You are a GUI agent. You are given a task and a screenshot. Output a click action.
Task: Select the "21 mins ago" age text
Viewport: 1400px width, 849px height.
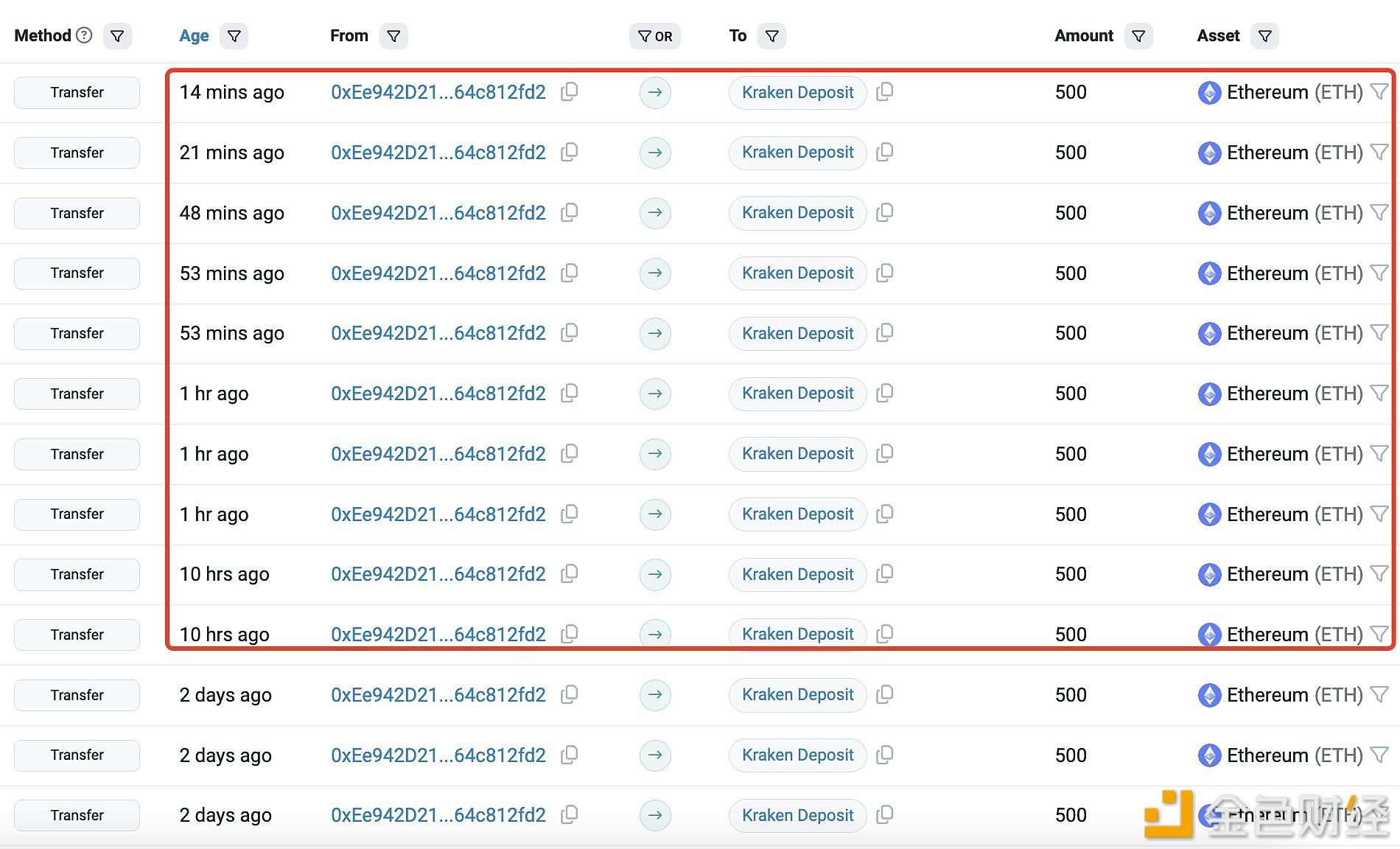click(232, 153)
